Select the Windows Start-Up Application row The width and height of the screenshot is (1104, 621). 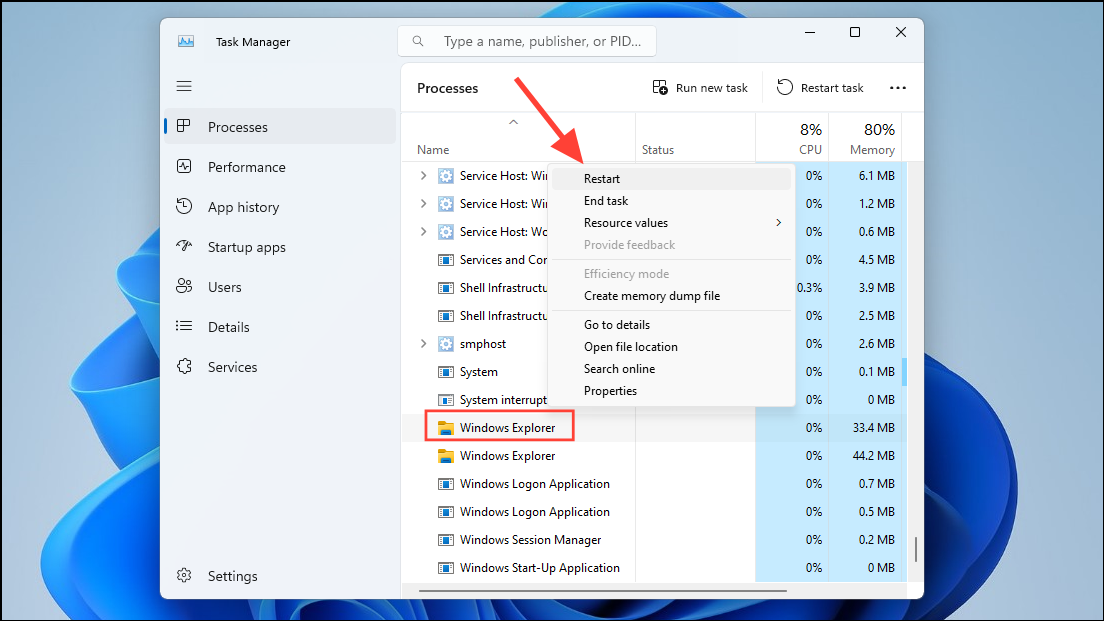coord(653,568)
